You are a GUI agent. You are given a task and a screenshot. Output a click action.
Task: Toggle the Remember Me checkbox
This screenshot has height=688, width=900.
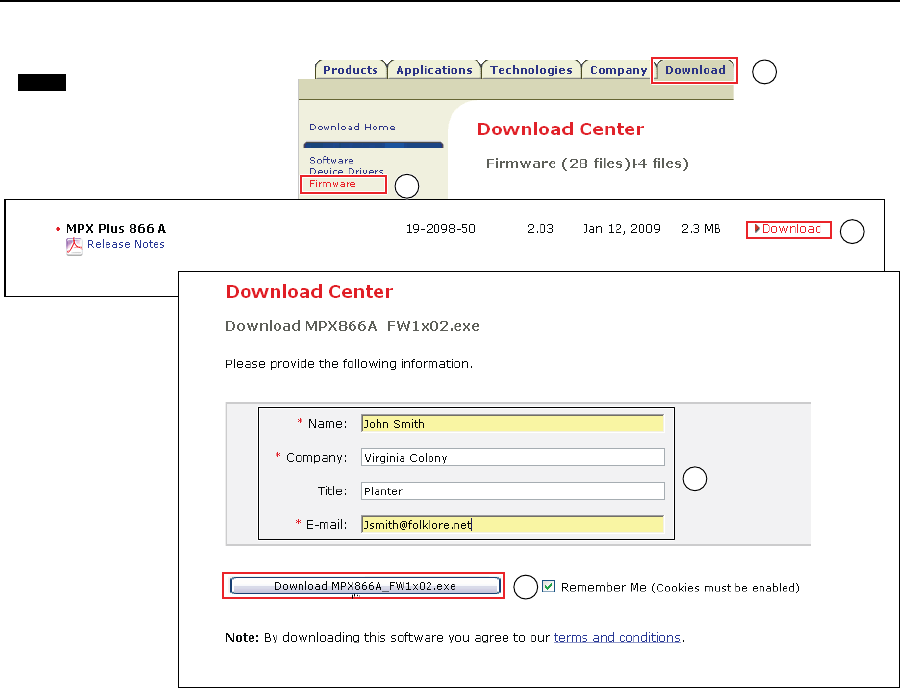(548, 587)
